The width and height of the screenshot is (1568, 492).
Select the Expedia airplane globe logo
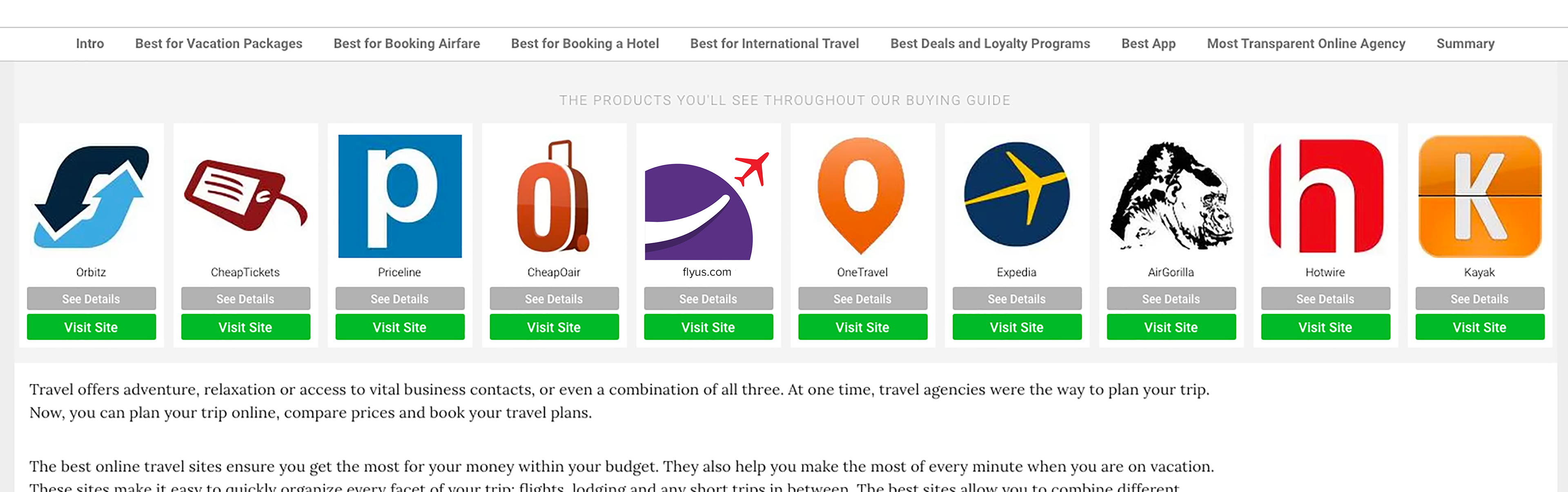point(1016,195)
